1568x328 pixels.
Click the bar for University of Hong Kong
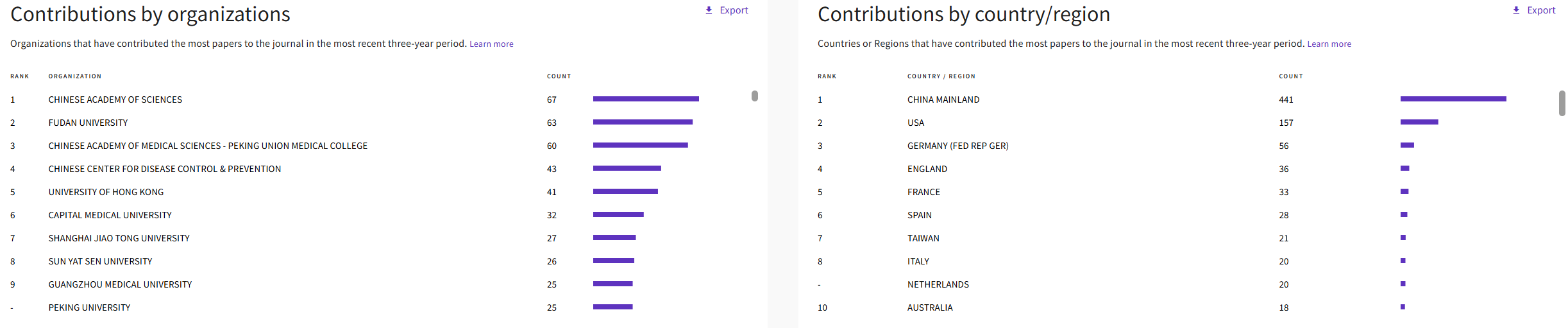(x=625, y=191)
